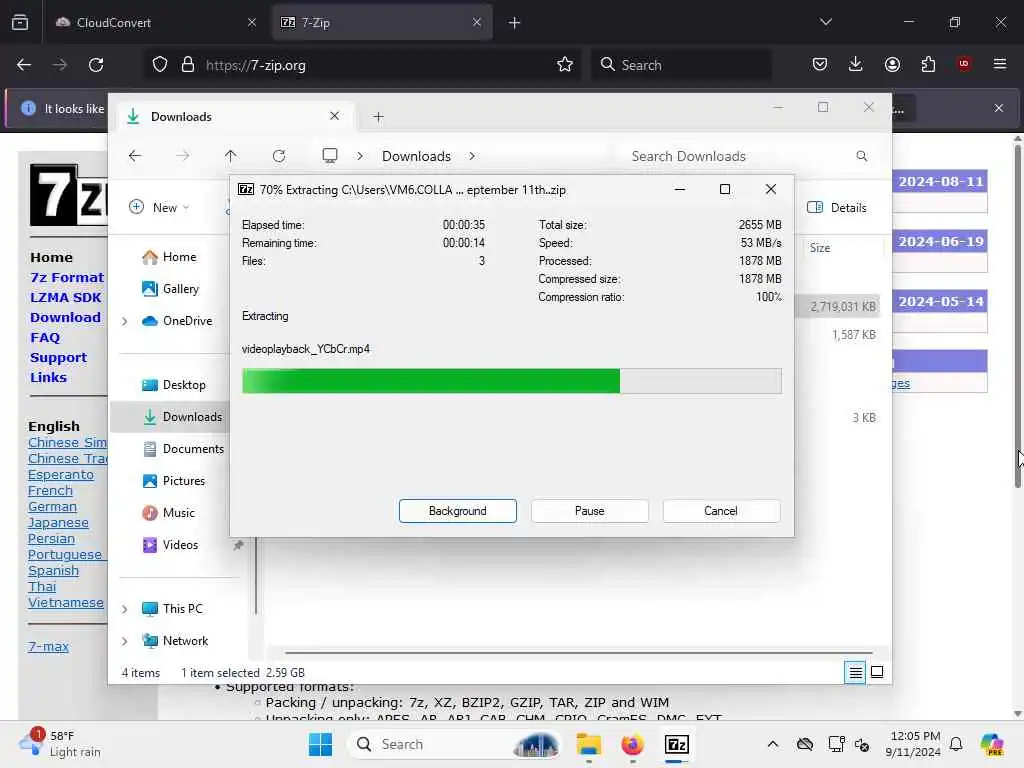Open the notification bell in taskbar

[x=956, y=744]
